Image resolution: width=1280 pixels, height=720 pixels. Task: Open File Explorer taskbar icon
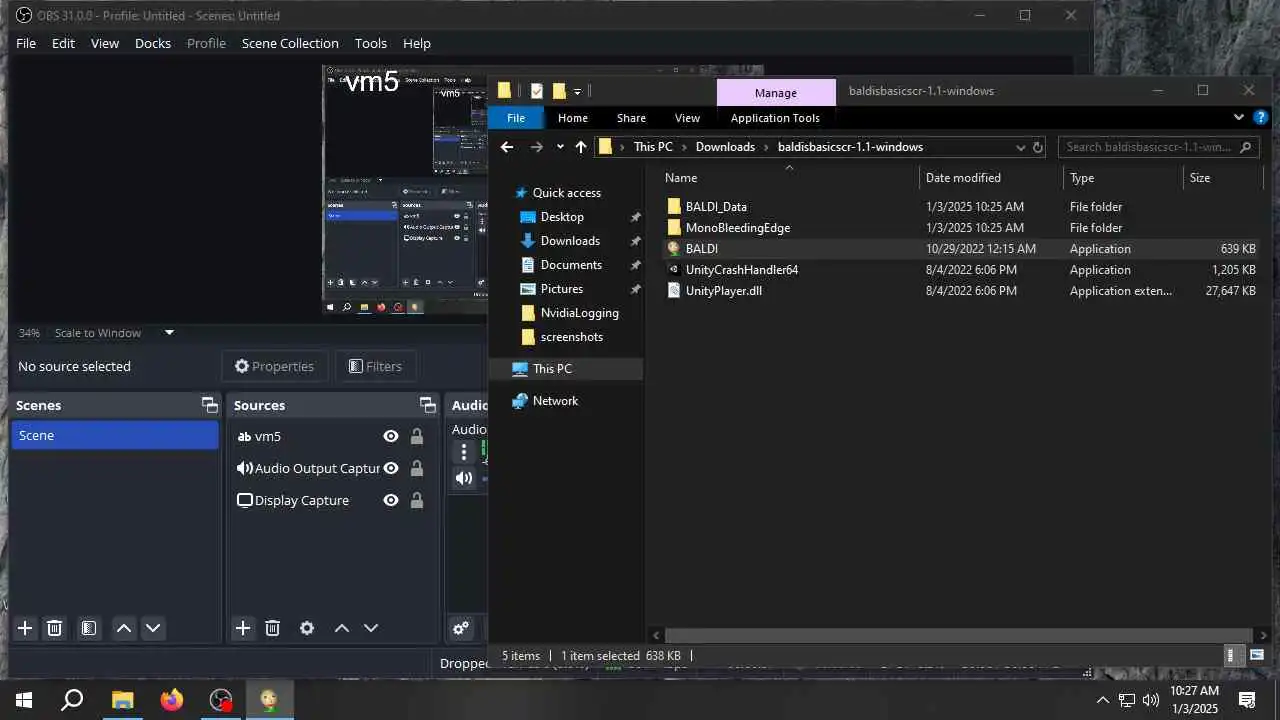pos(122,700)
